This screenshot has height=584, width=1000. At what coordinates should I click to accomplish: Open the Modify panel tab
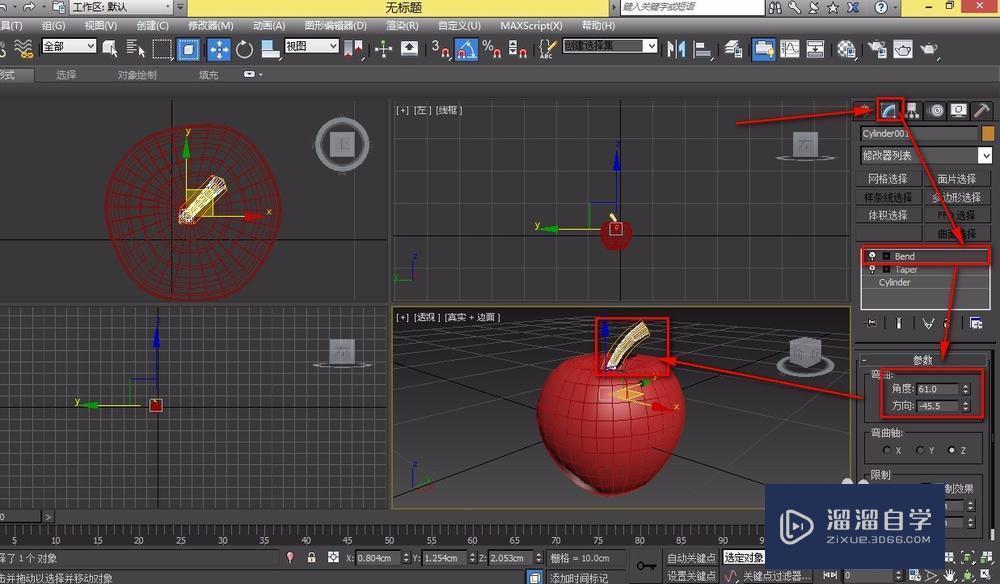889,110
